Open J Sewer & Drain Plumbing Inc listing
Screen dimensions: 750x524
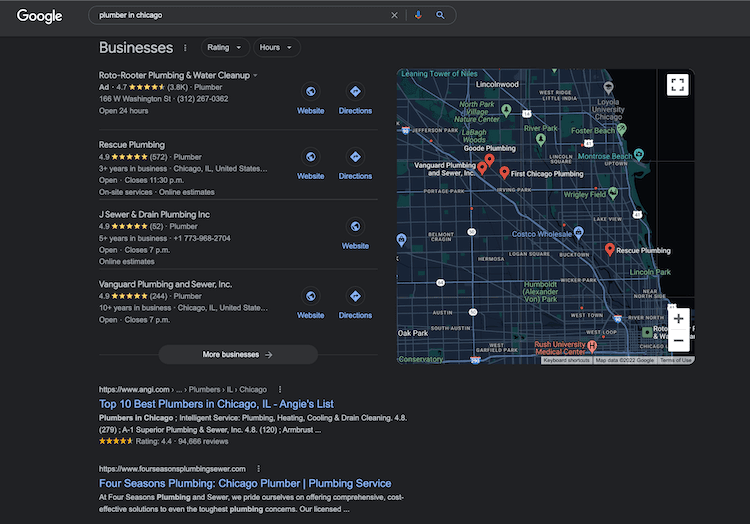(x=154, y=215)
